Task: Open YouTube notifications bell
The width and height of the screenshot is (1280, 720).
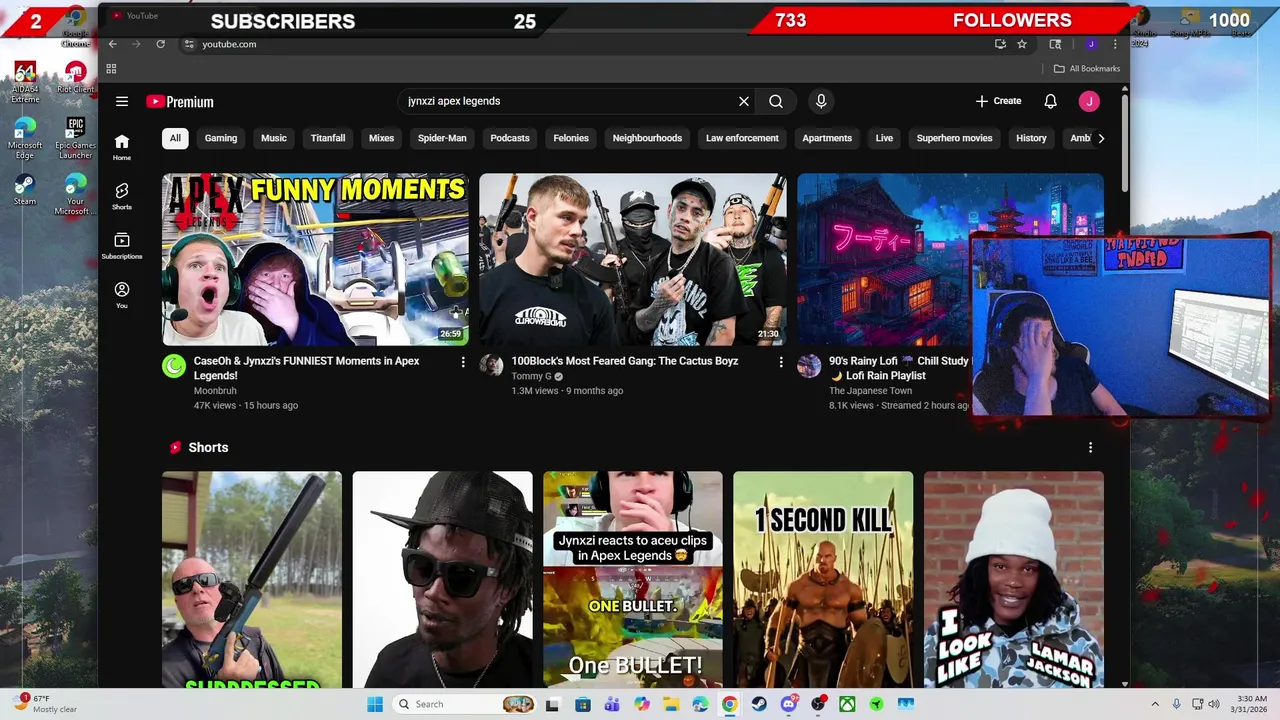Action: click(1051, 101)
